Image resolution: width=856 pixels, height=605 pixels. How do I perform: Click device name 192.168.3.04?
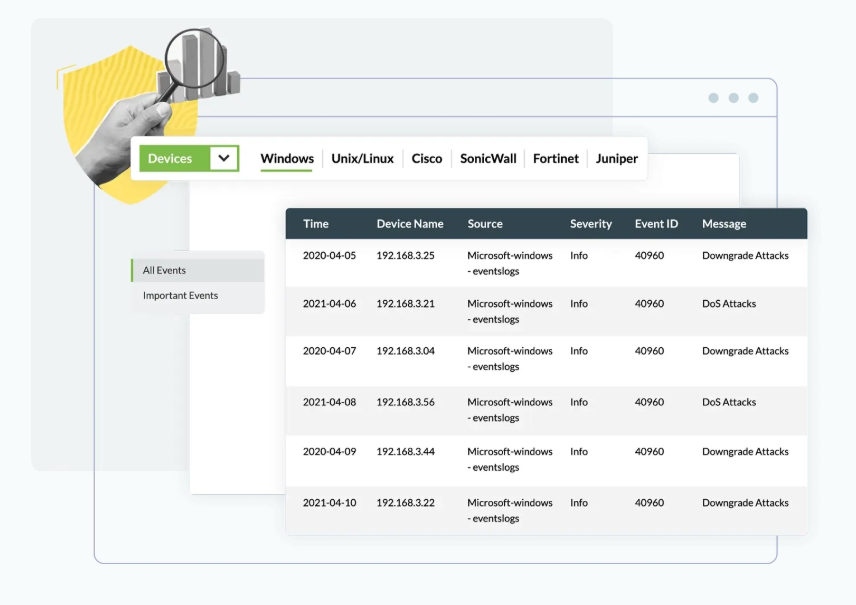tap(406, 351)
